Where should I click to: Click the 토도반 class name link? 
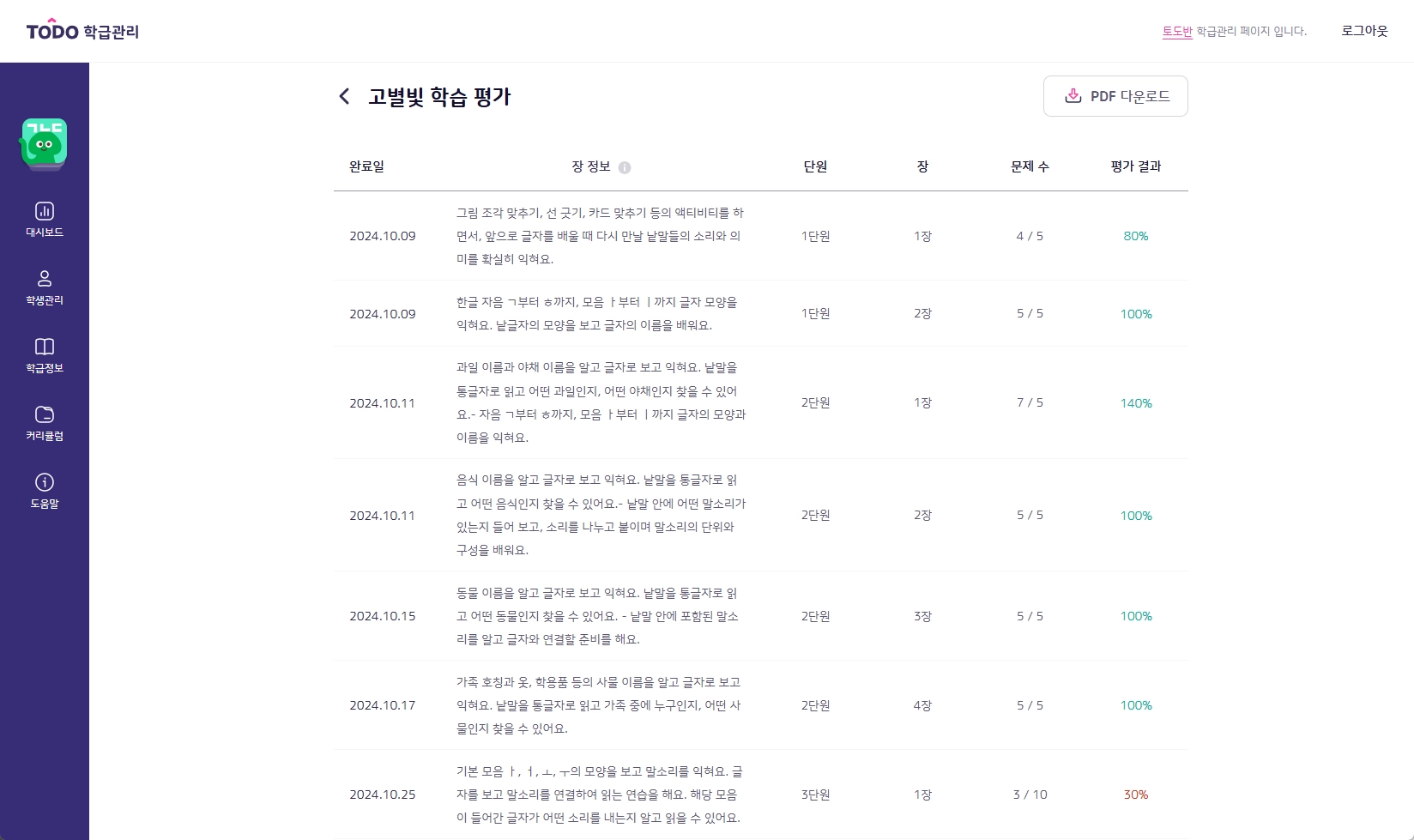(1177, 32)
